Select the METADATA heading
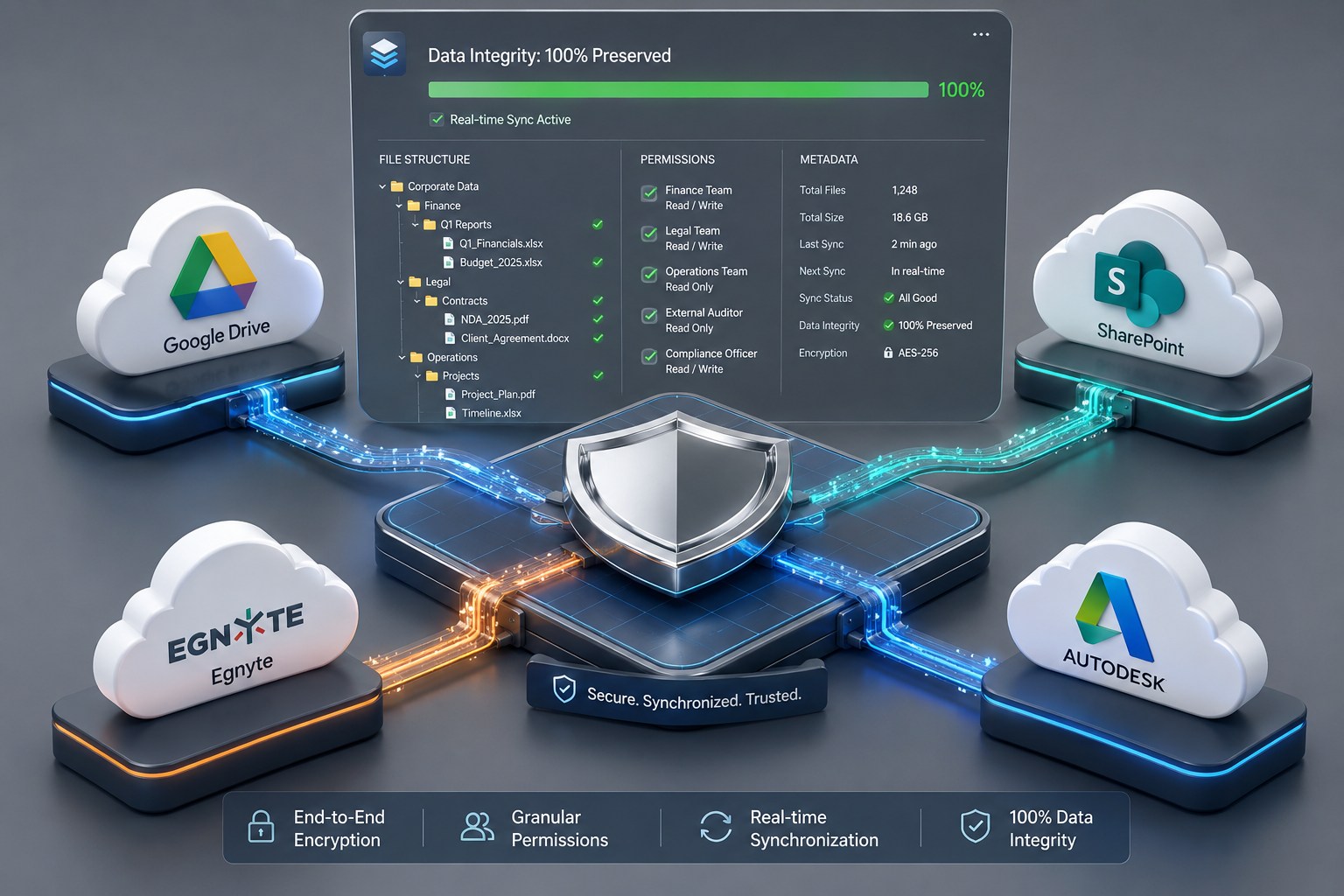1344x896 pixels. pyautogui.click(x=829, y=159)
